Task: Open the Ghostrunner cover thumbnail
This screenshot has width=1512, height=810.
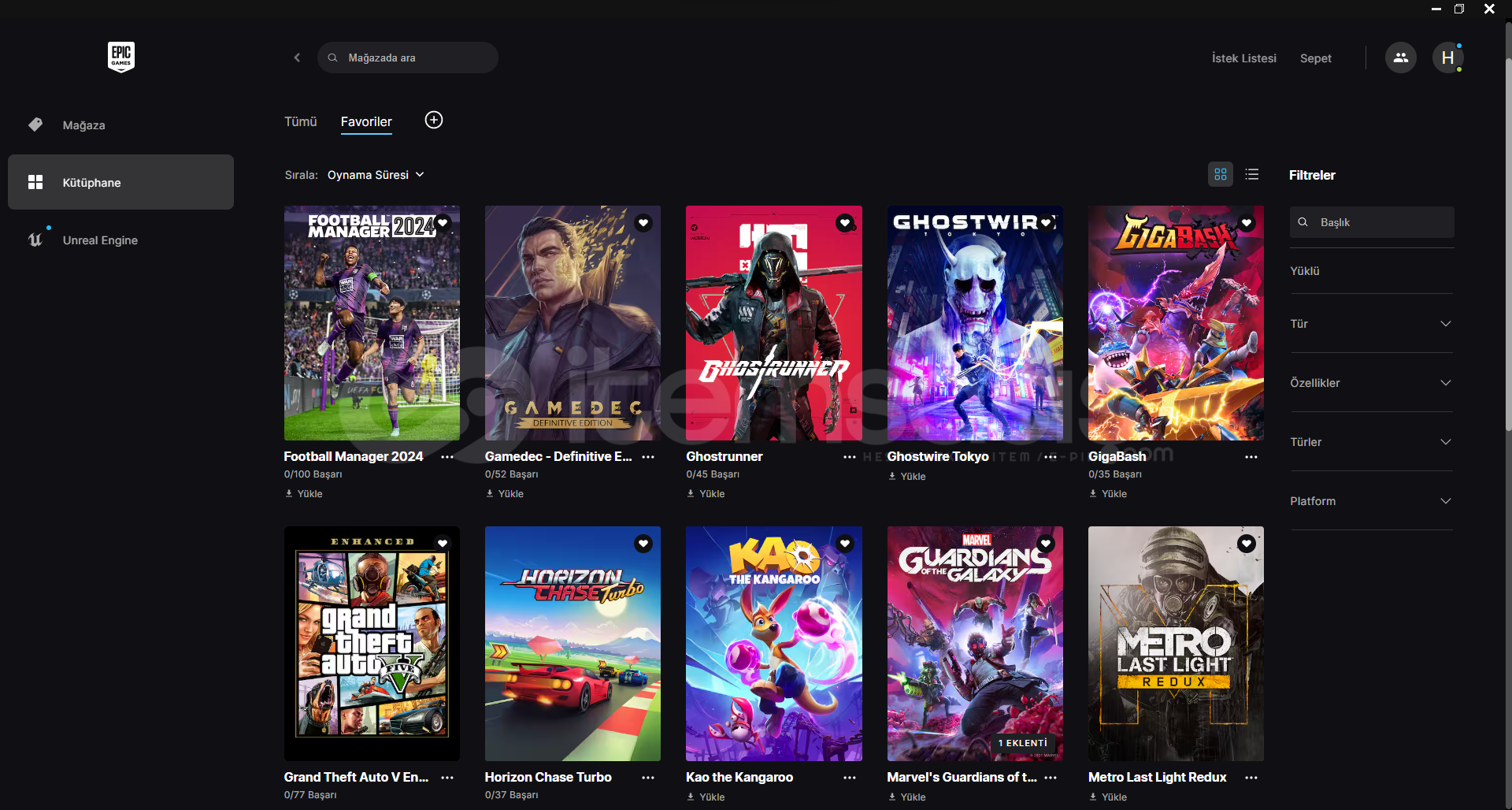Action: click(x=774, y=323)
